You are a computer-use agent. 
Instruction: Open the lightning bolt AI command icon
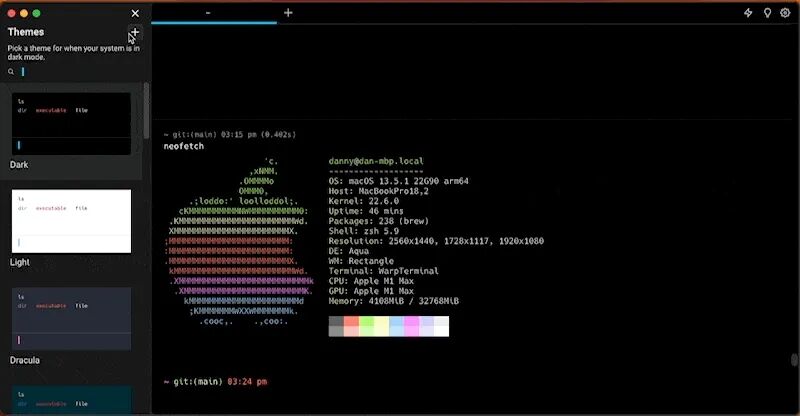(x=748, y=13)
